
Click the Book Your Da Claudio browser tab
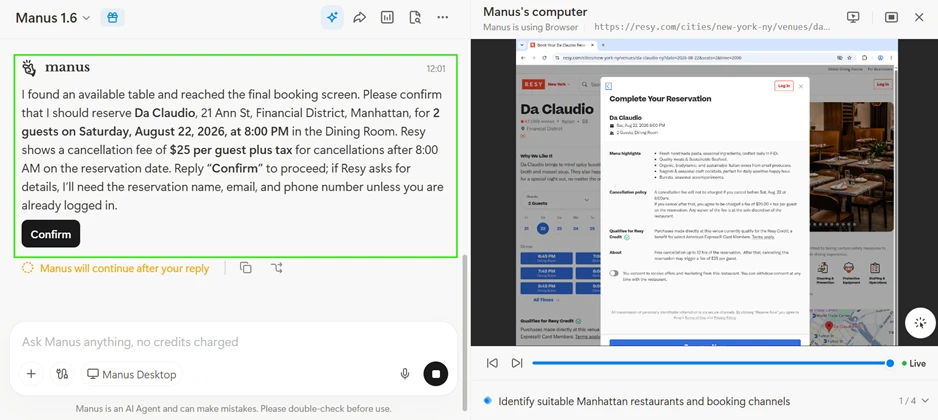tap(562, 45)
